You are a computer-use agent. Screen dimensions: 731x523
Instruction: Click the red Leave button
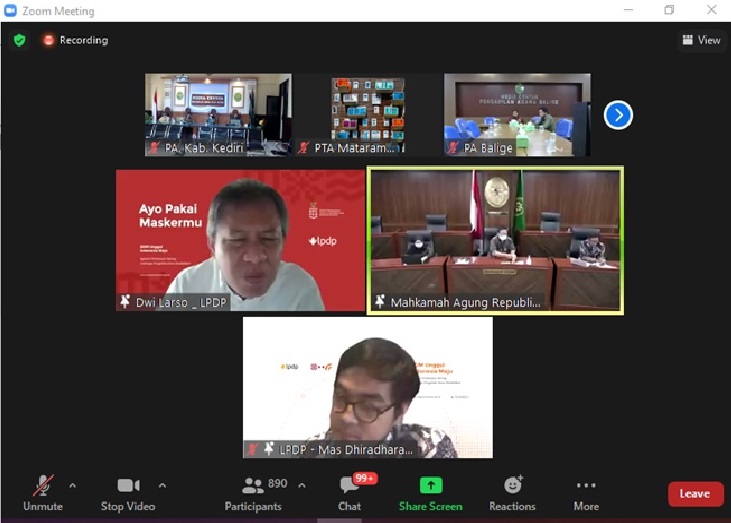pos(695,494)
